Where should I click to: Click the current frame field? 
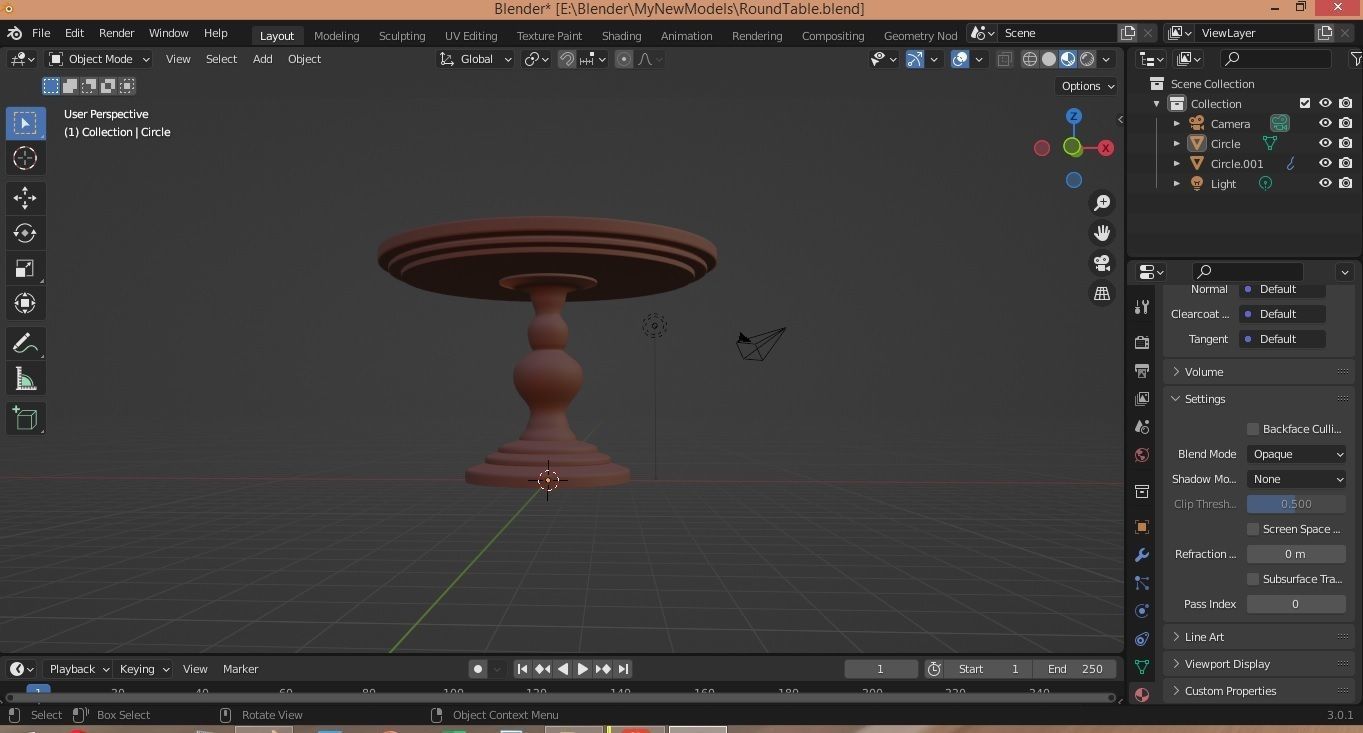pyautogui.click(x=880, y=669)
